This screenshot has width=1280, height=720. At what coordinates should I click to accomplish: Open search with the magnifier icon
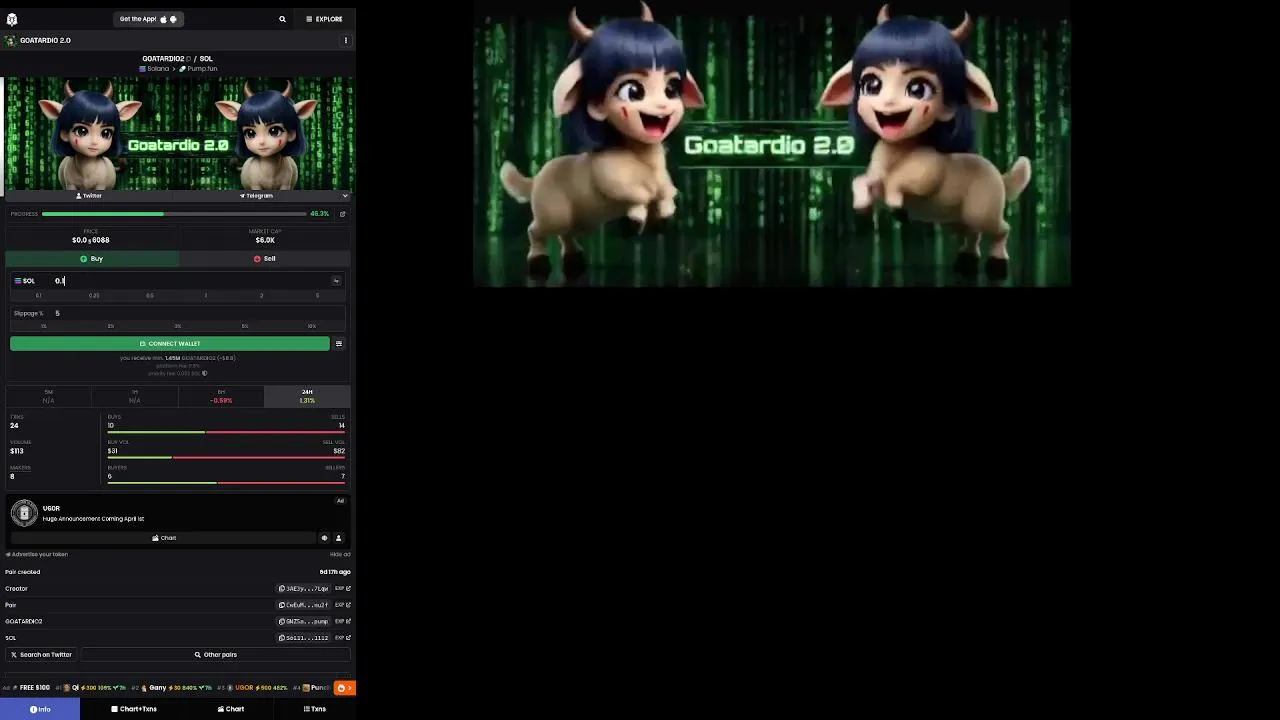[282, 19]
